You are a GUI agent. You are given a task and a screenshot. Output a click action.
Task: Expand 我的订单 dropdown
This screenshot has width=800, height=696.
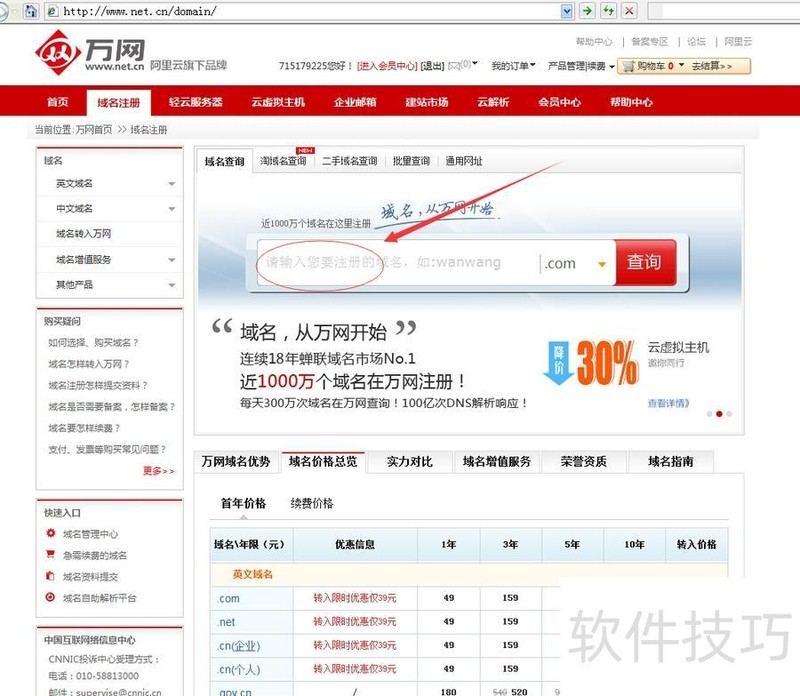click(513, 66)
